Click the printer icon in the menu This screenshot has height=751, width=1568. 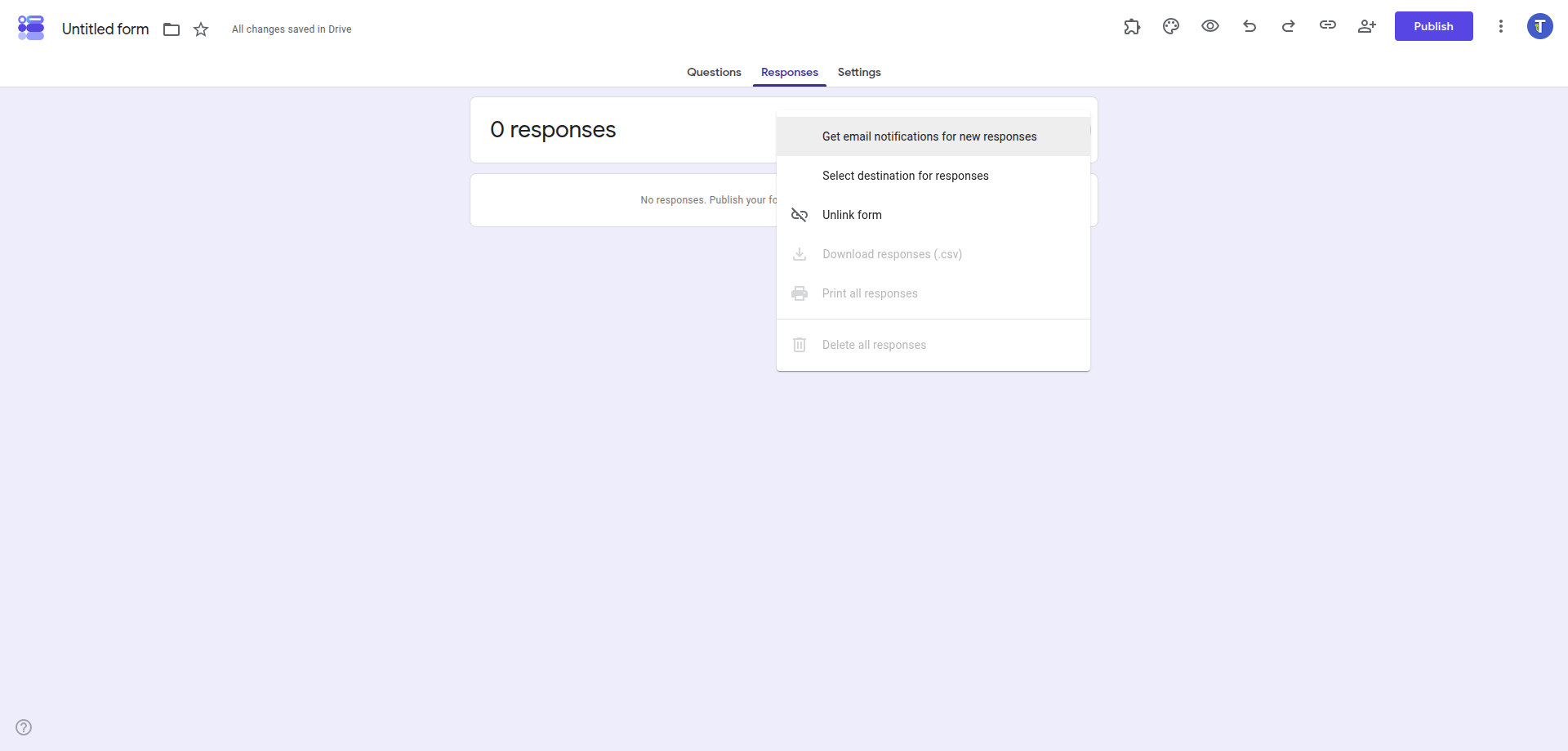click(x=800, y=293)
